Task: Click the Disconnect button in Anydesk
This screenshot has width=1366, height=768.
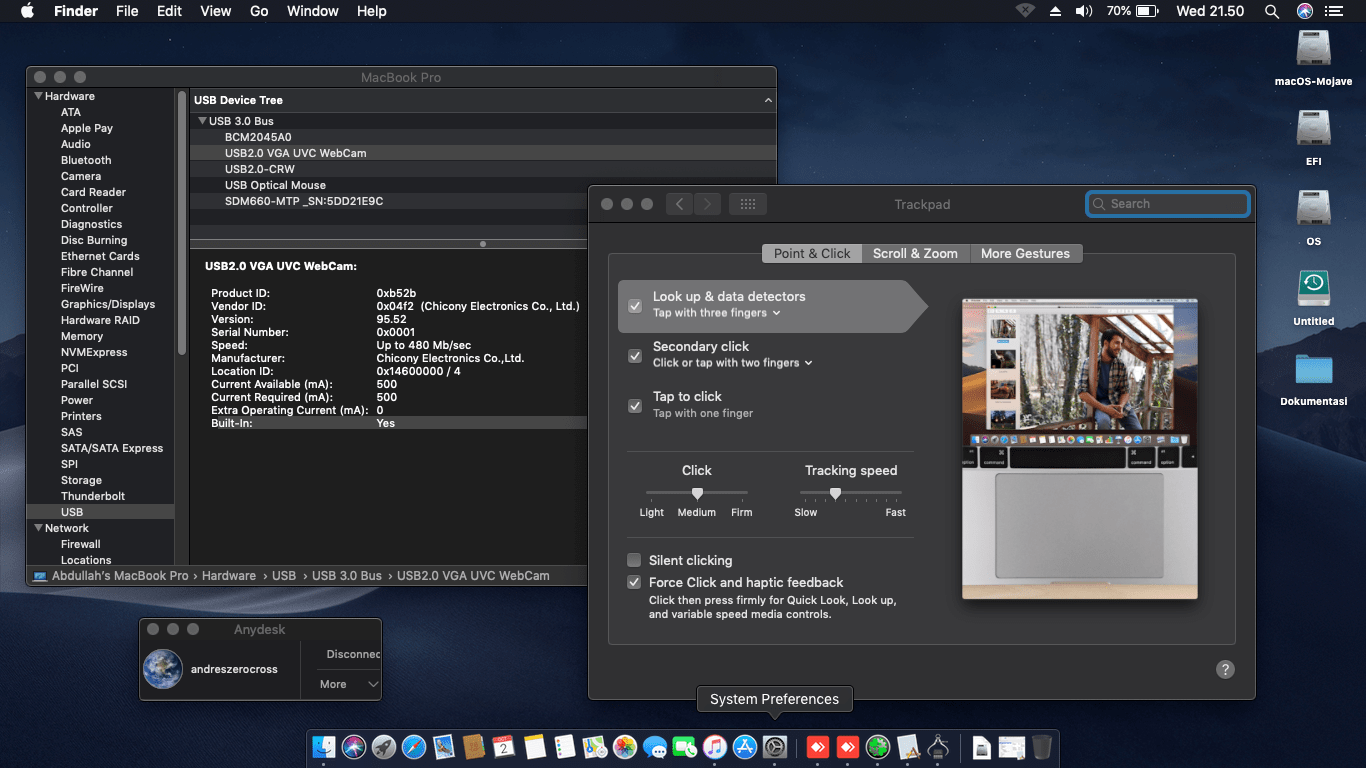Action: point(352,654)
